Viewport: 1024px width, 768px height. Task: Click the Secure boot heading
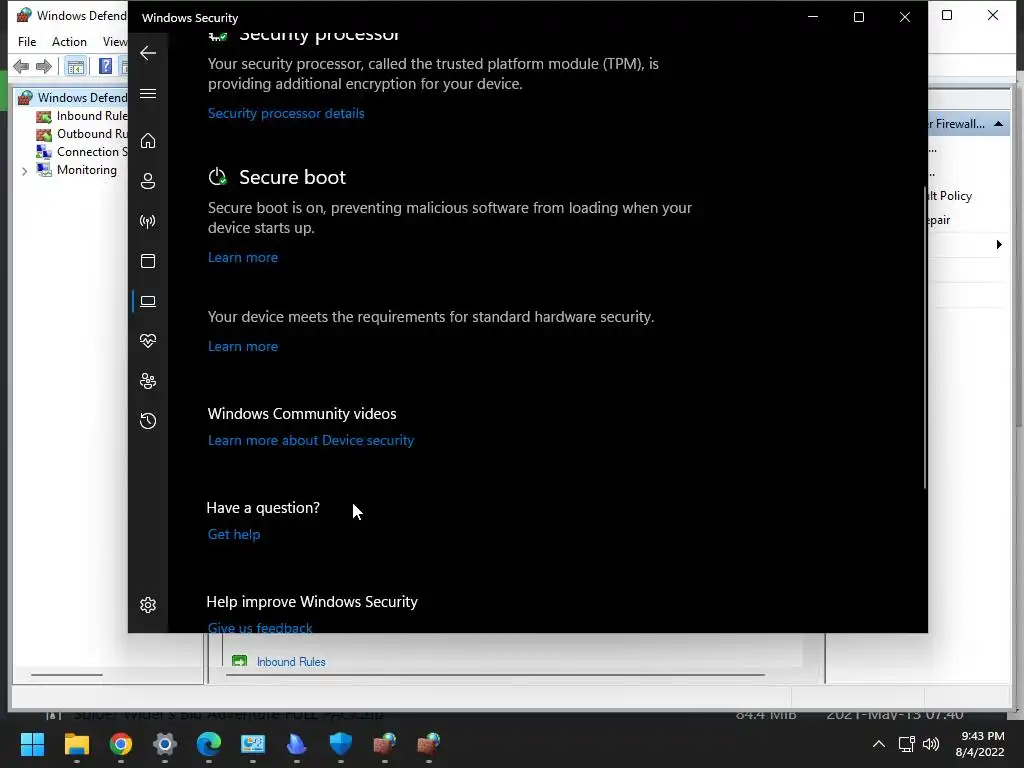point(292,177)
